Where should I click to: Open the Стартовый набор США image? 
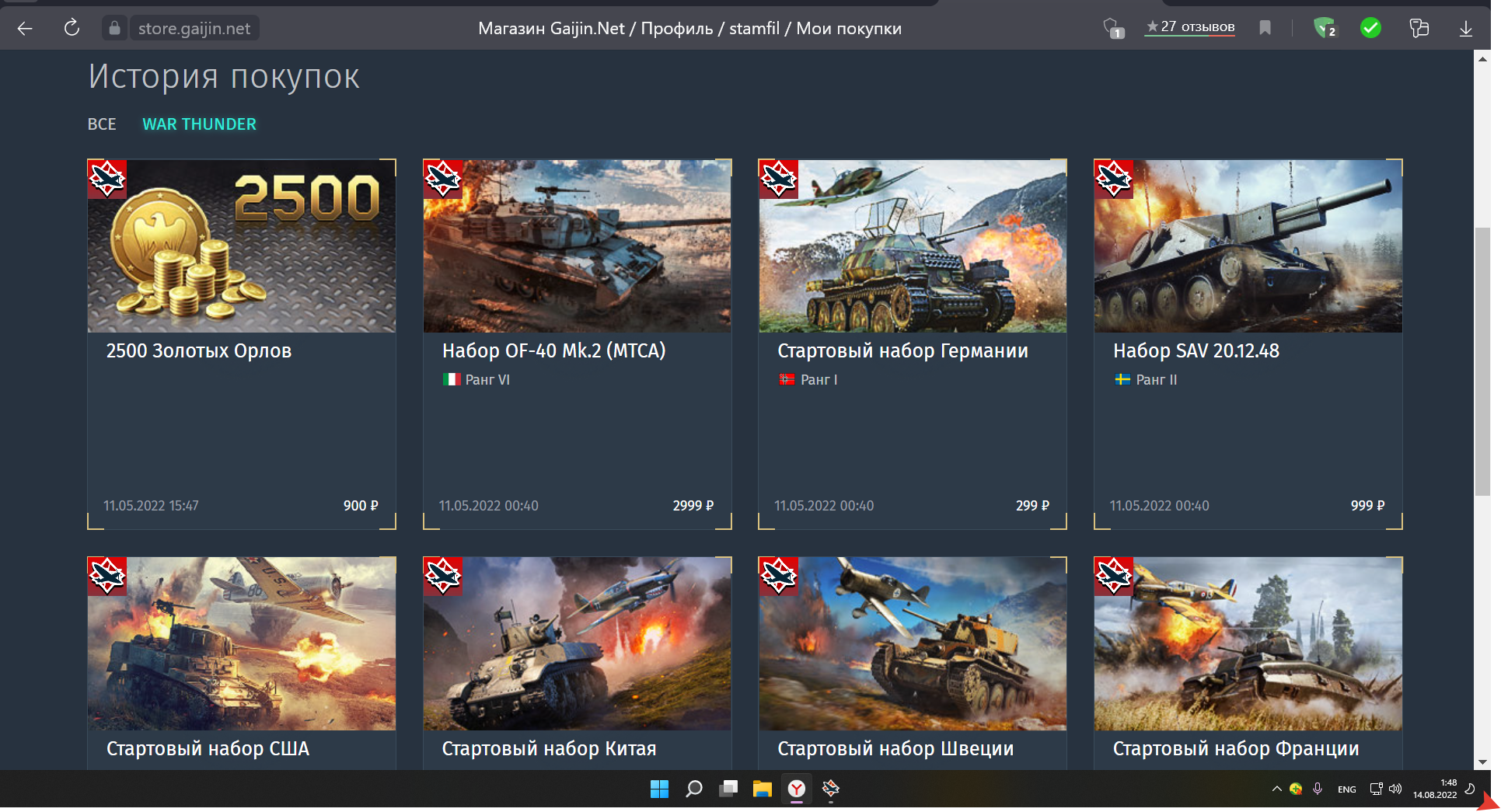click(x=242, y=643)
